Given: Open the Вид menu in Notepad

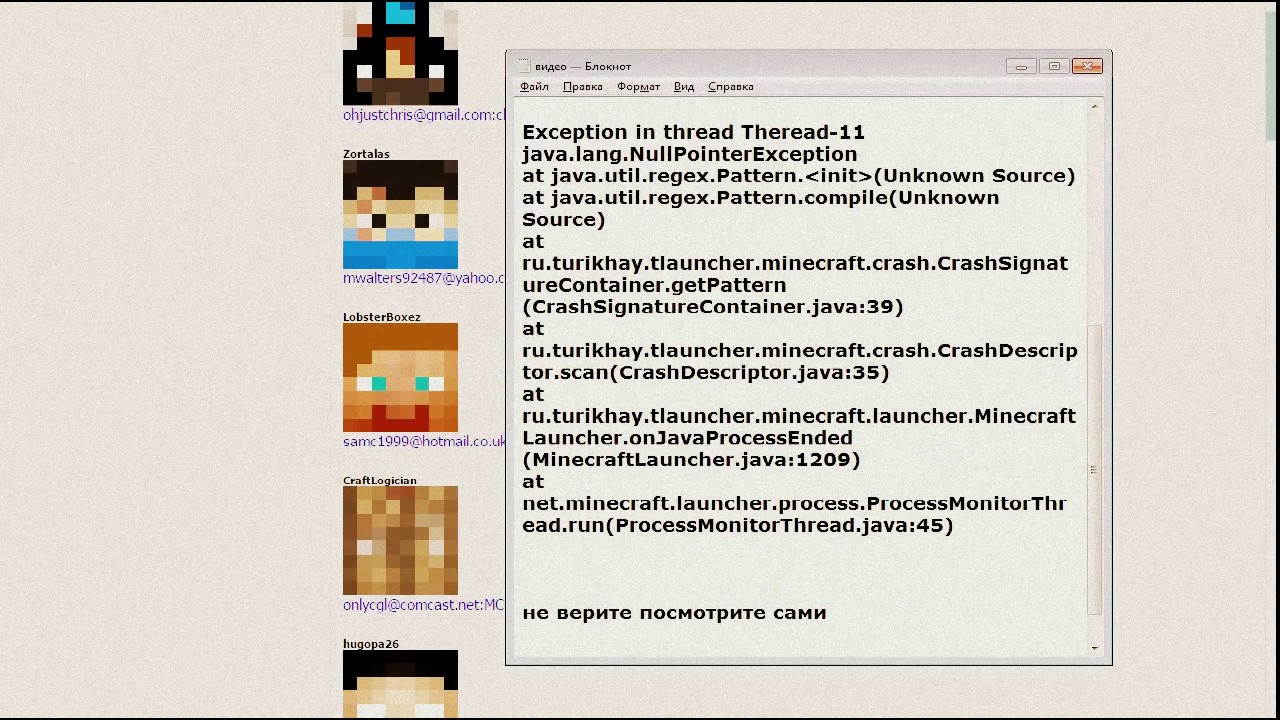Looking at the screenshot, I should point(684,87).
